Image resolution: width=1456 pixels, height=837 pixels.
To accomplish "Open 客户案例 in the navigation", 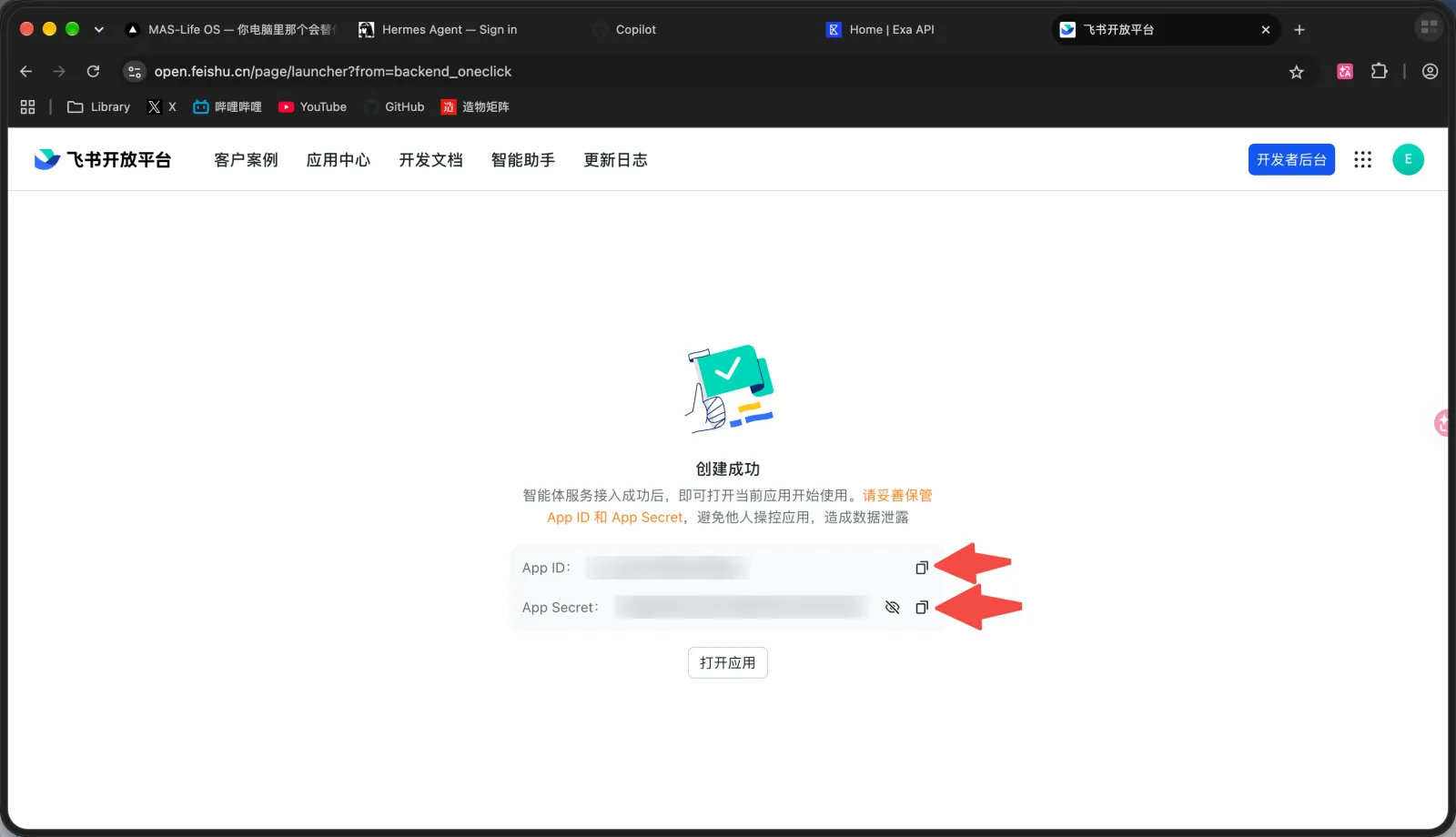I will click(x=246, y=160).
